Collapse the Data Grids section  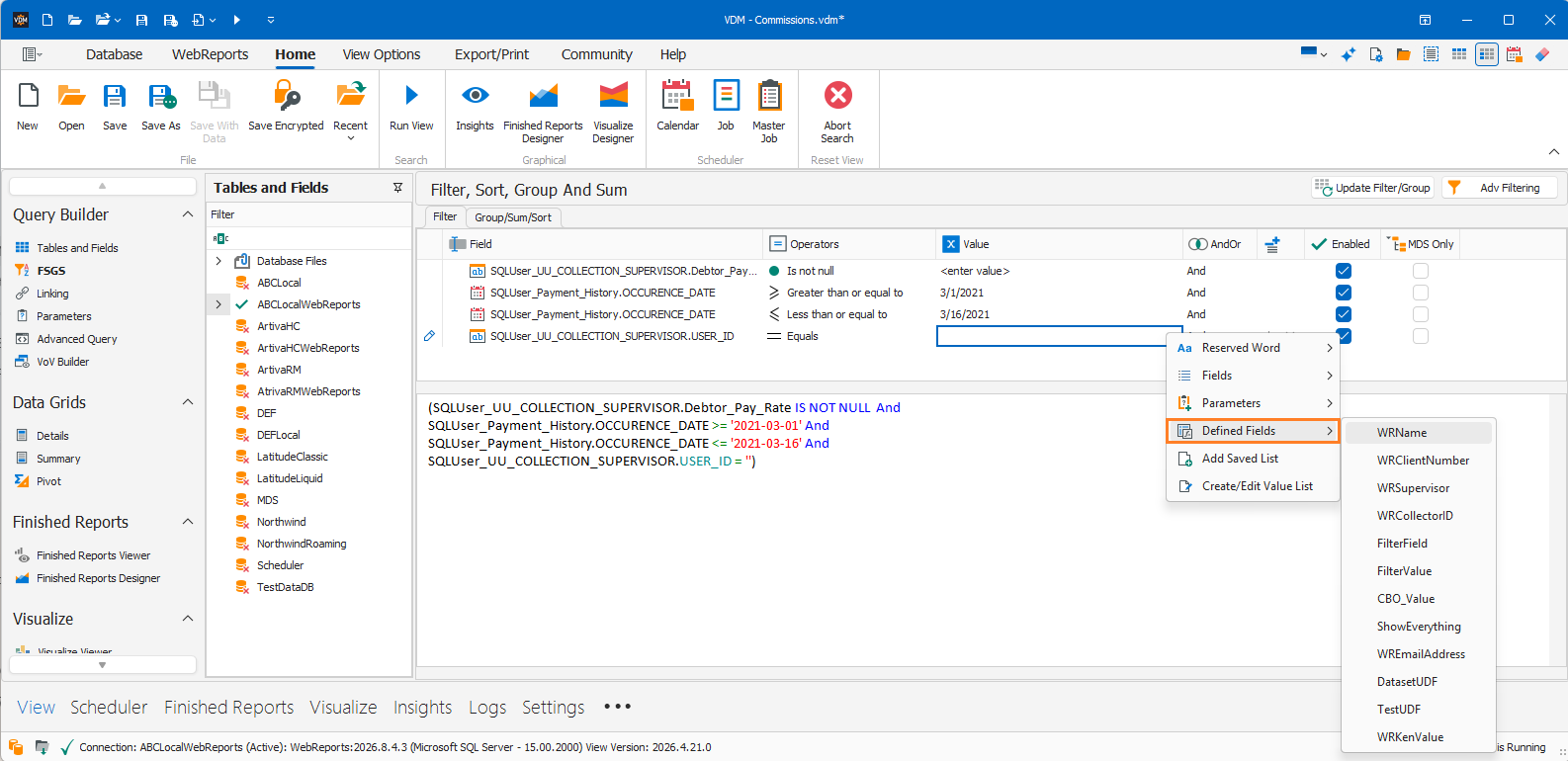[188, 402]
